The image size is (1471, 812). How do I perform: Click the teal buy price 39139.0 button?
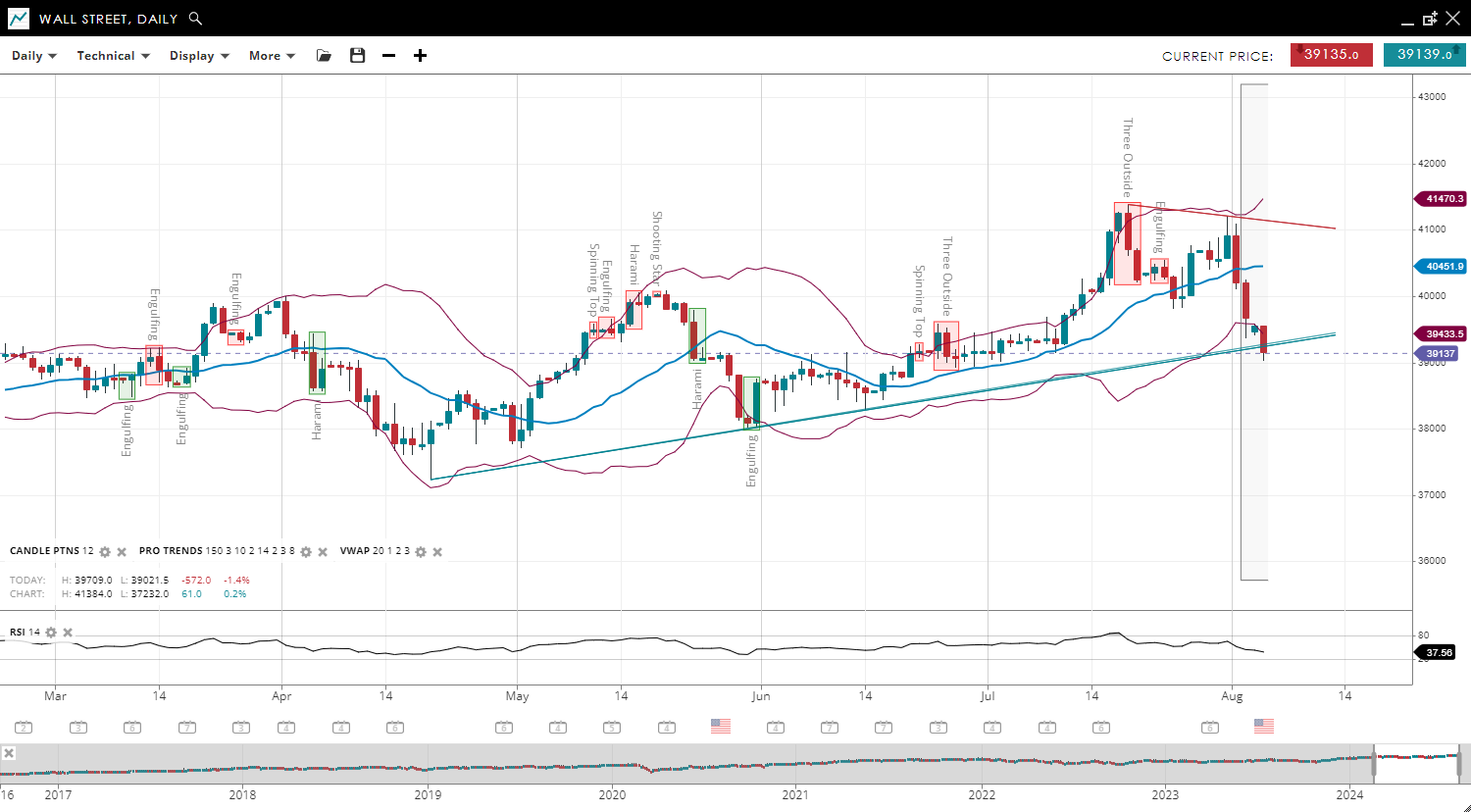tap(1424, 55)
